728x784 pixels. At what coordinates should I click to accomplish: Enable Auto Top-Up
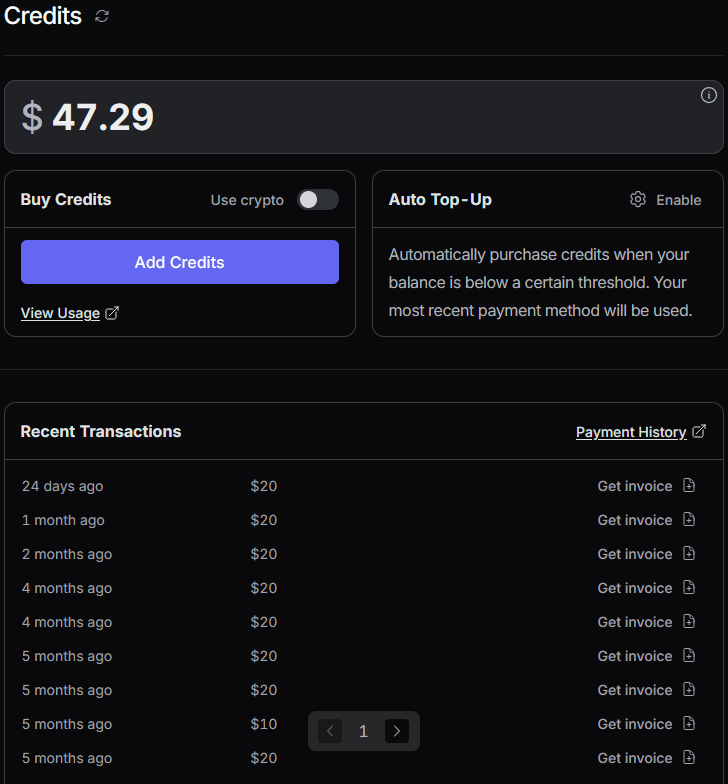click(678, 200)
